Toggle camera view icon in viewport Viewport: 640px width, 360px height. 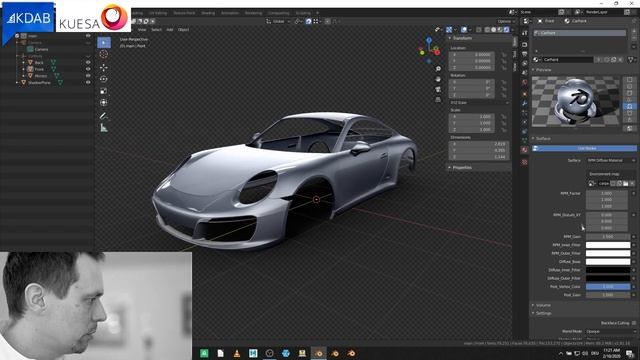coord(438,89)
